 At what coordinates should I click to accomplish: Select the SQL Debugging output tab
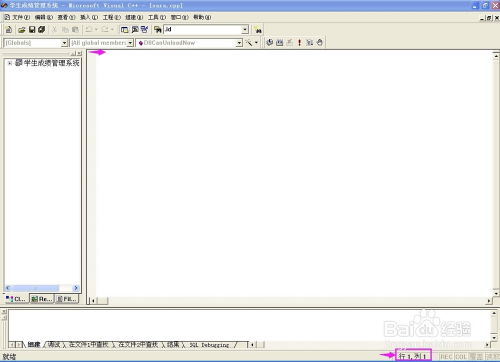pos(209,345)
